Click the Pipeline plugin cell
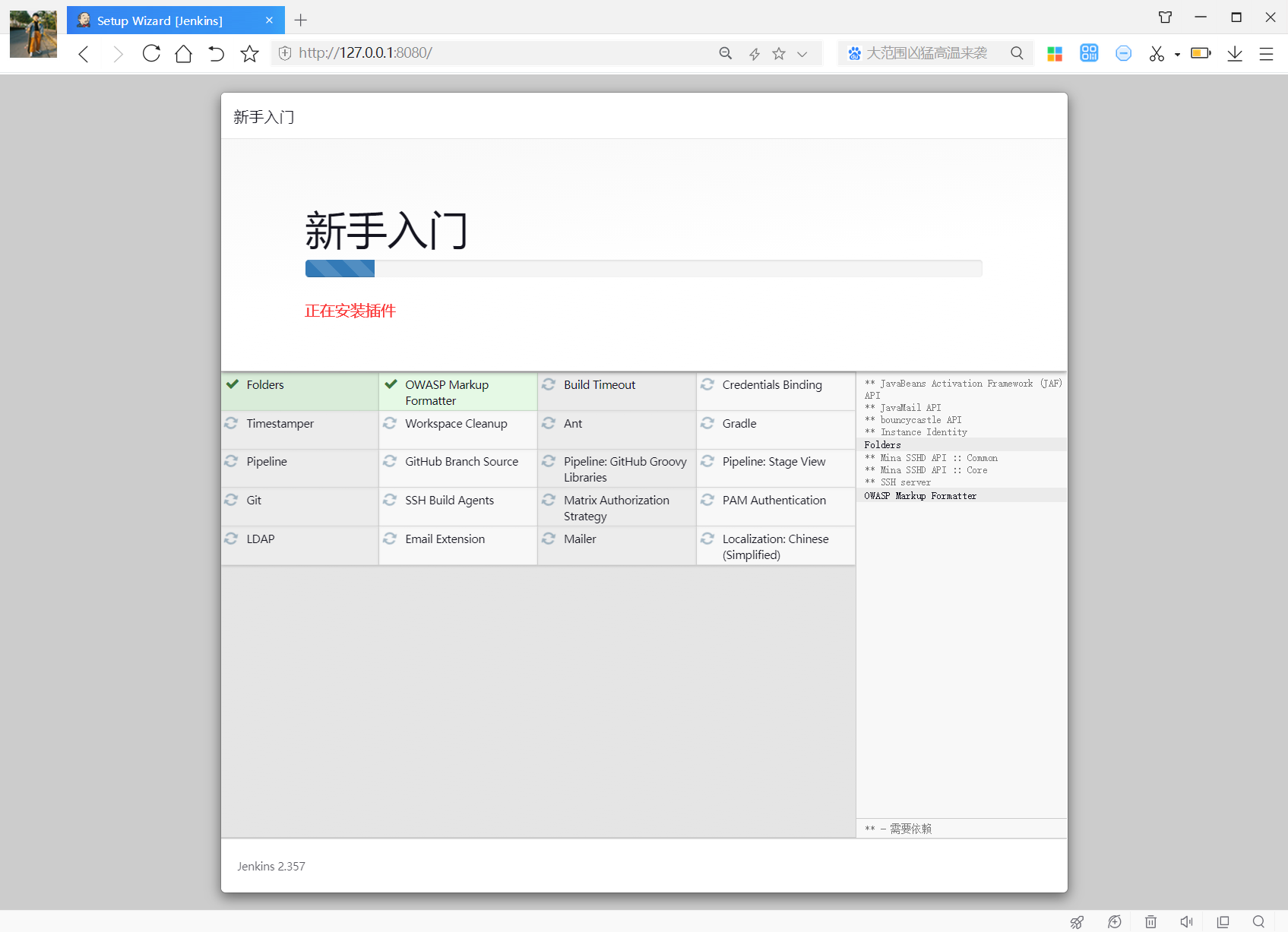The height and width of the screenshot is (932, 1288). pos(300,469)
